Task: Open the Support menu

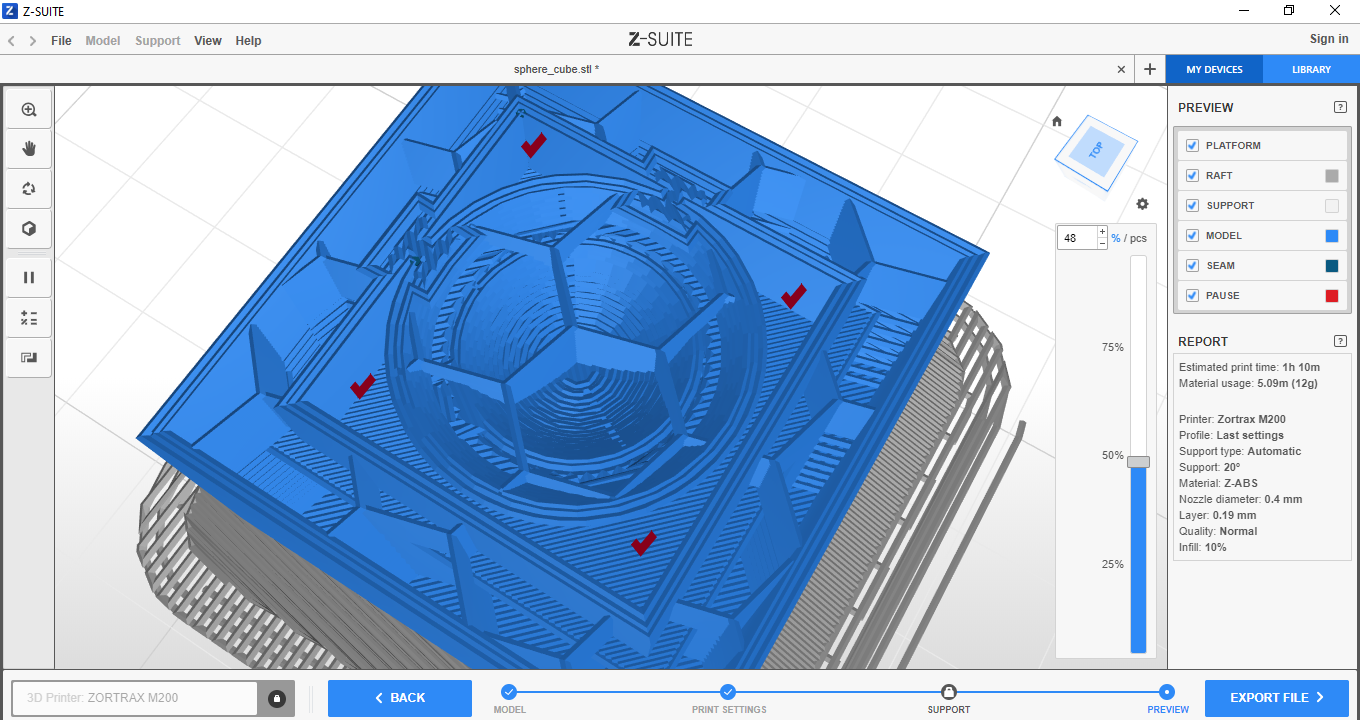Action: pos(158,41)
